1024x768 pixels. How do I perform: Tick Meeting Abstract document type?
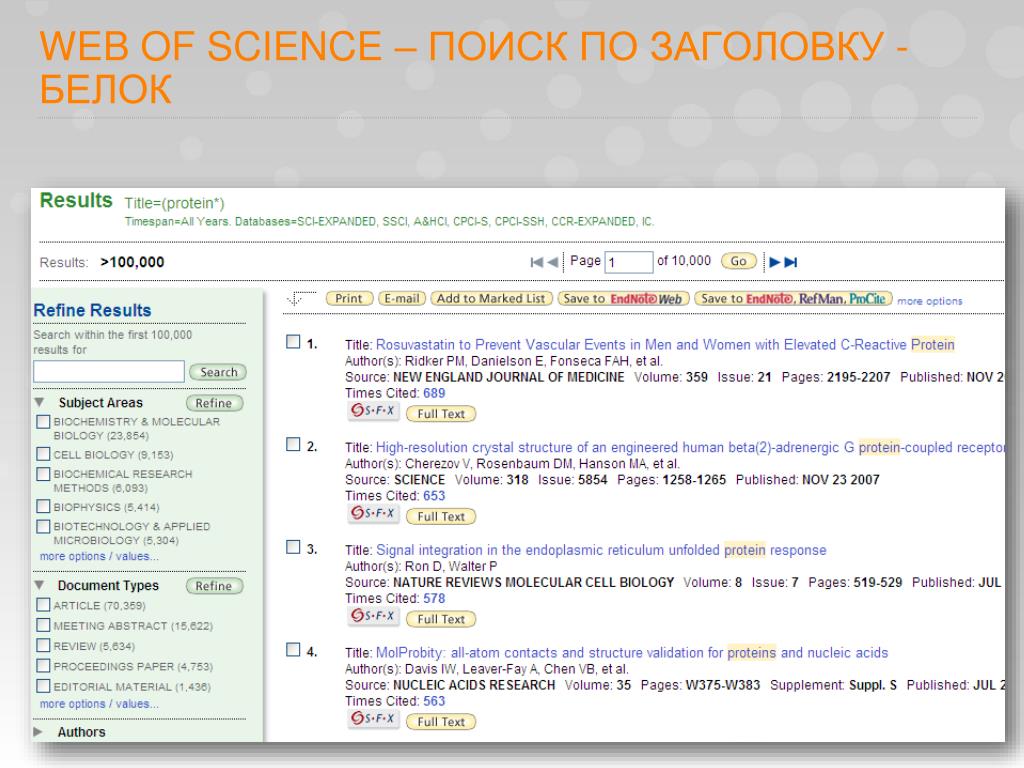43,625
